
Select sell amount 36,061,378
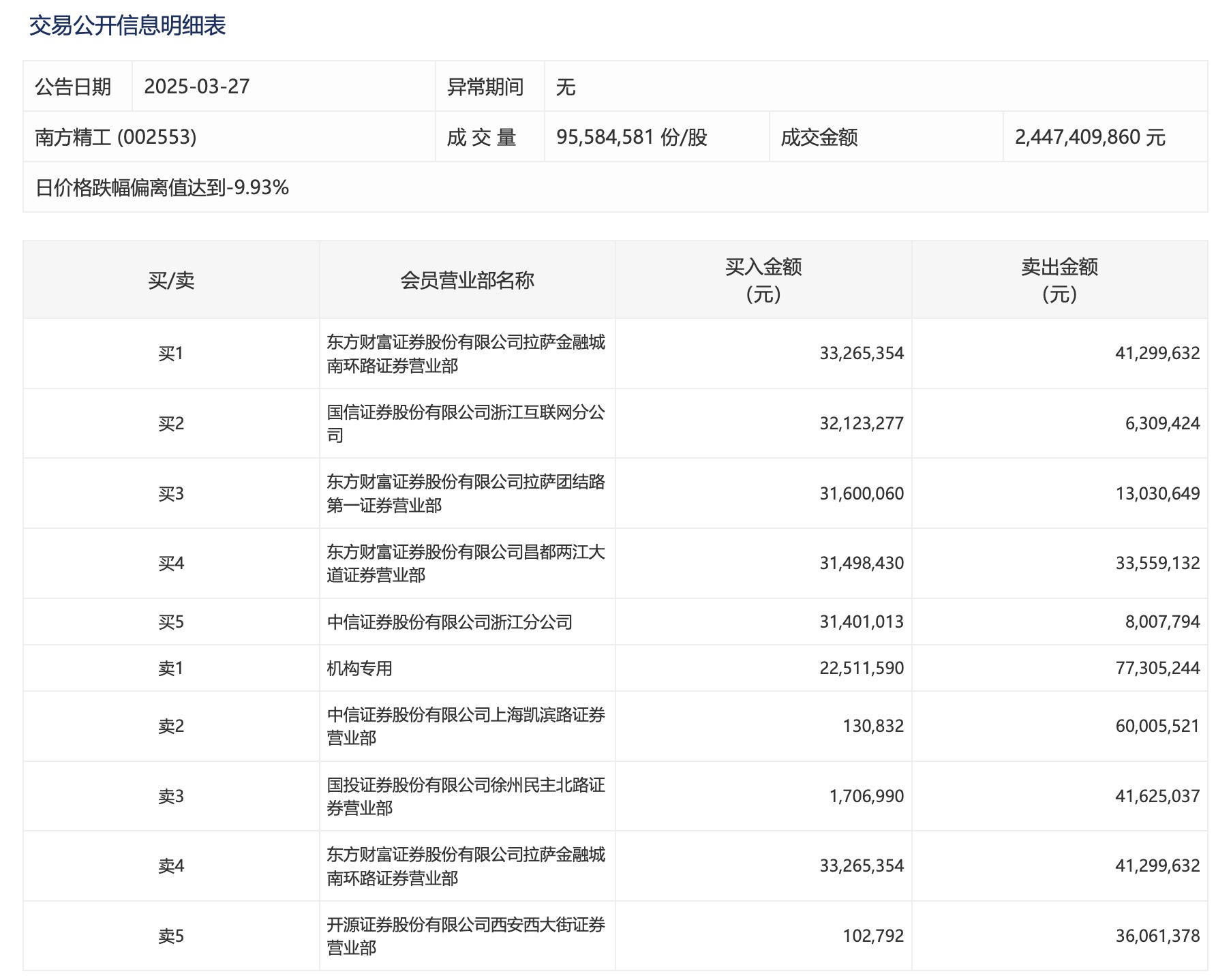click(x=1157, y=936)
